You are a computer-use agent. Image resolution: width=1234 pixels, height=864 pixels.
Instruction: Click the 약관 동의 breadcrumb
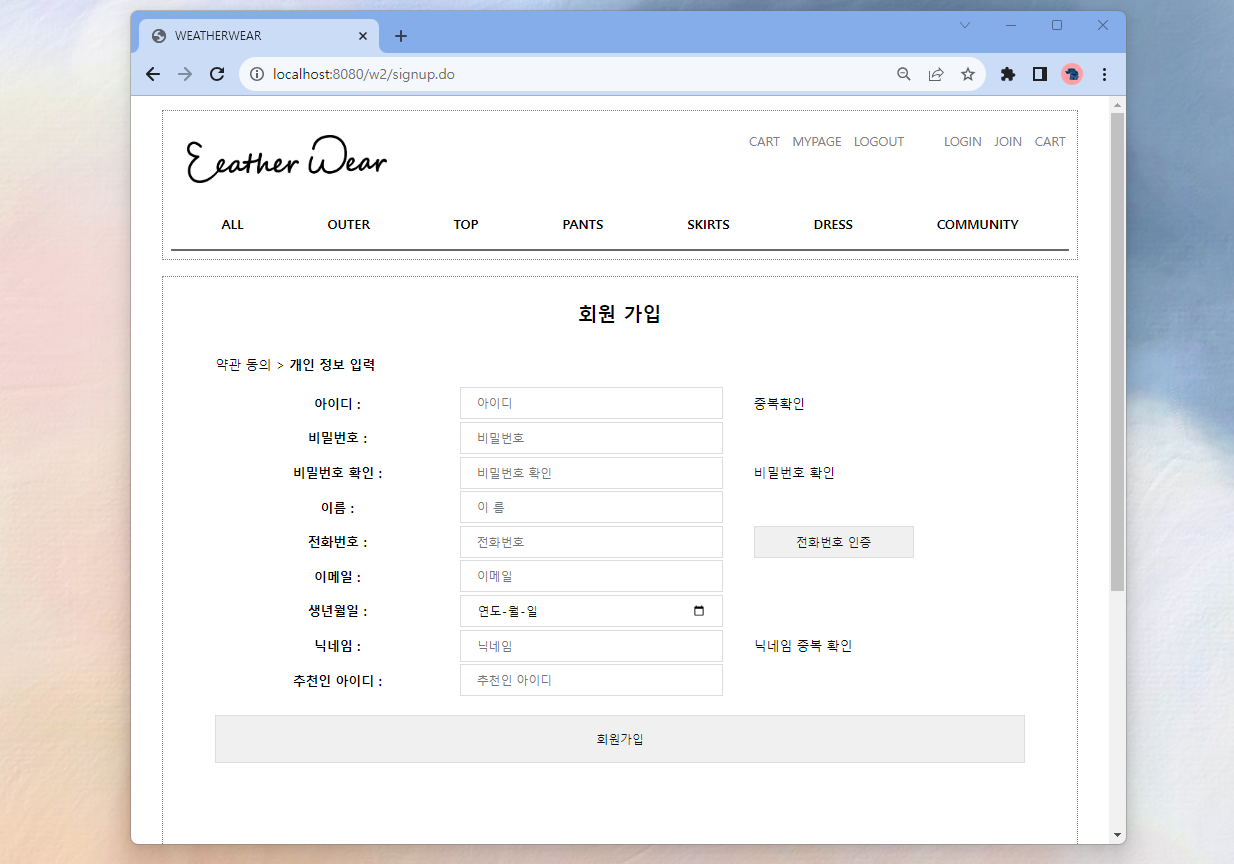point(243,365)
